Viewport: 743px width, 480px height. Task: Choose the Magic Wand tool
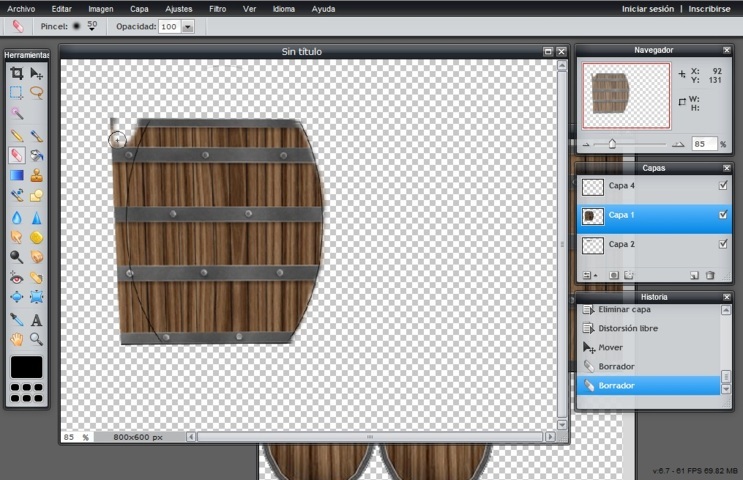[16, 113]
